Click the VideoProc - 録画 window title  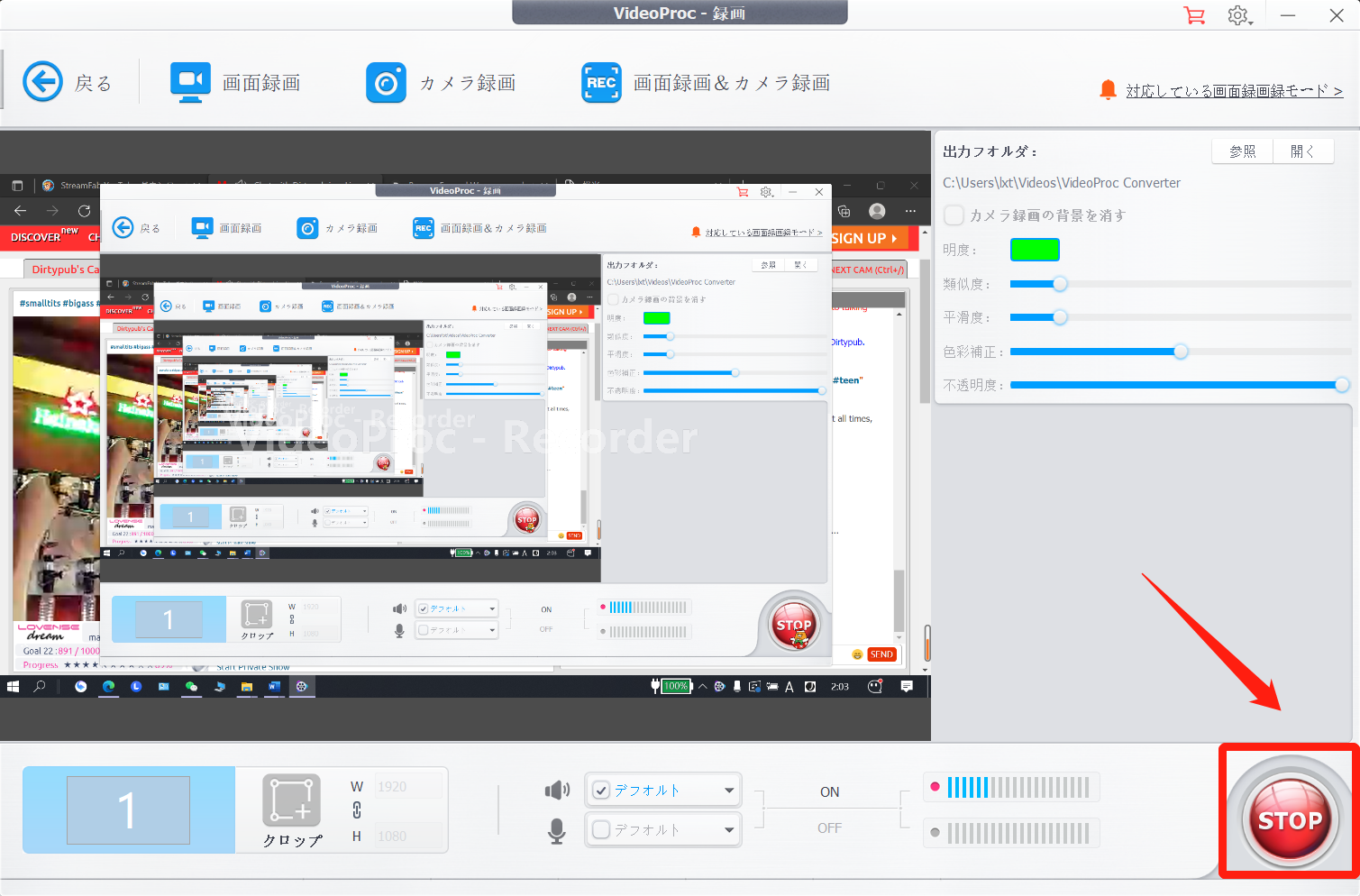pyautogui.click(x=680, y=13)
